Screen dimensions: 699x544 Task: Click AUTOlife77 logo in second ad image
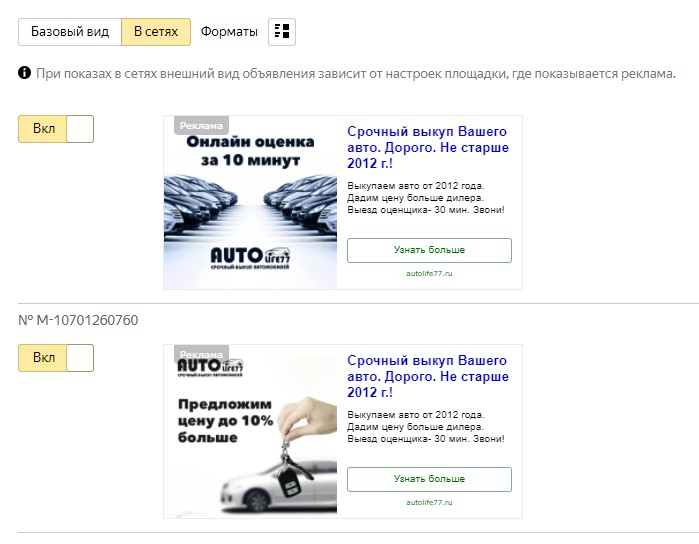[x=210, y=368]
